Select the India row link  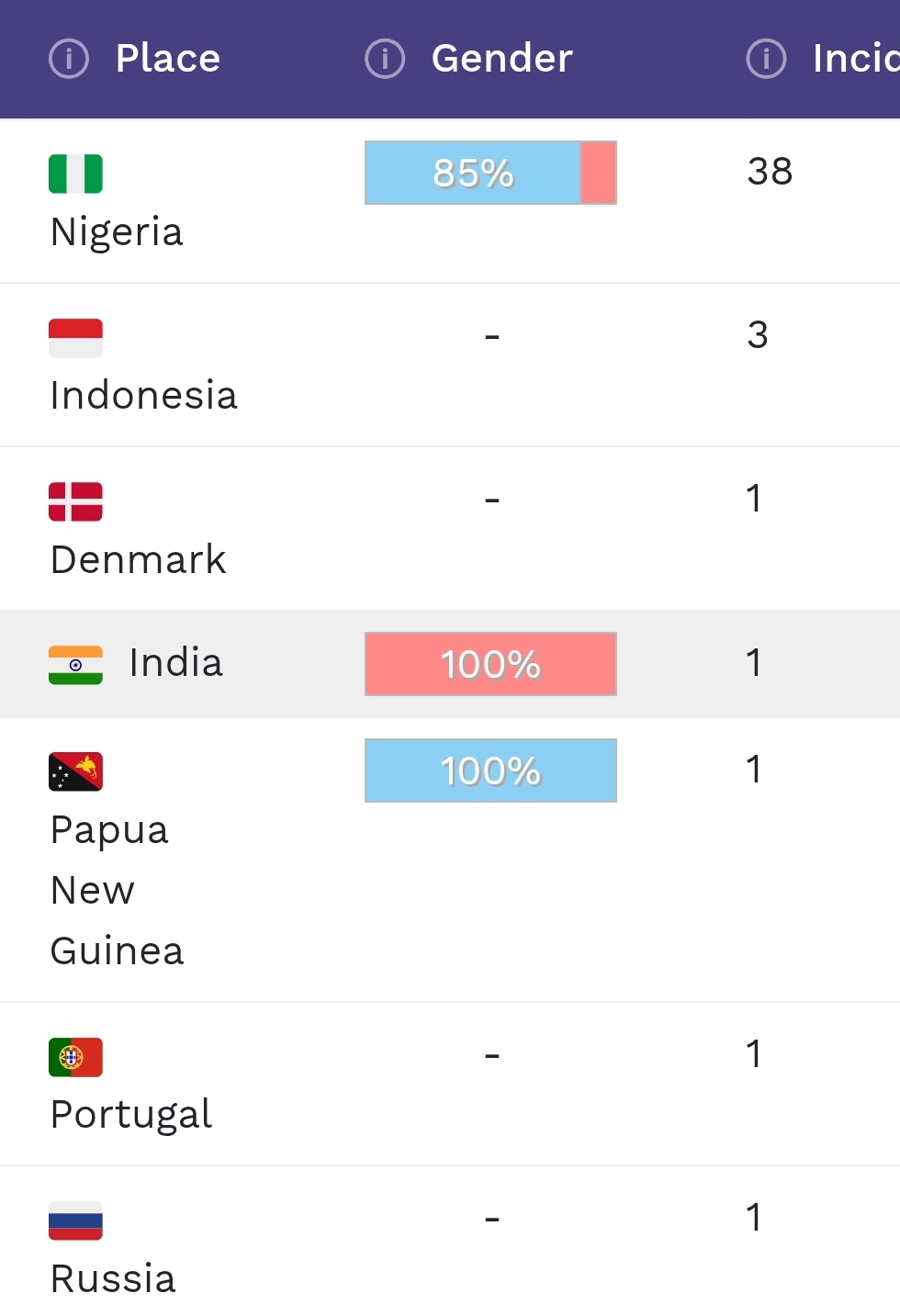175,663
